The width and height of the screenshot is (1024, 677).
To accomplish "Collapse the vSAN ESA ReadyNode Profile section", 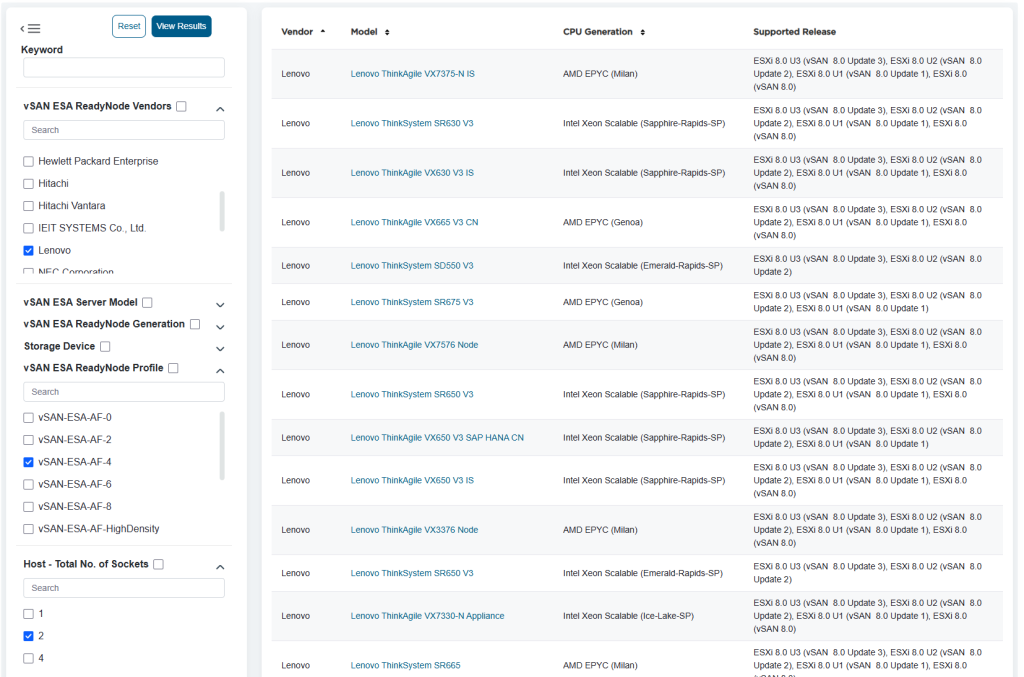I will pos(220,371).
